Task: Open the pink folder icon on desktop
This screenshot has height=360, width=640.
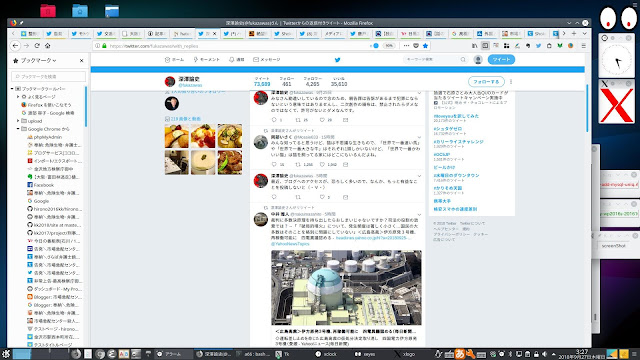Action: tap(48, 10)
